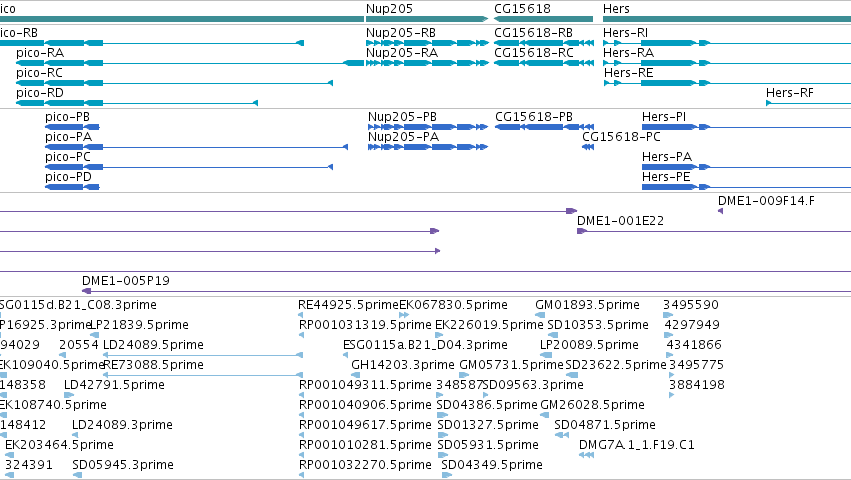This screenshot has height=480, width=851.
Task: Open the Hers gene label
Action: 616,9
